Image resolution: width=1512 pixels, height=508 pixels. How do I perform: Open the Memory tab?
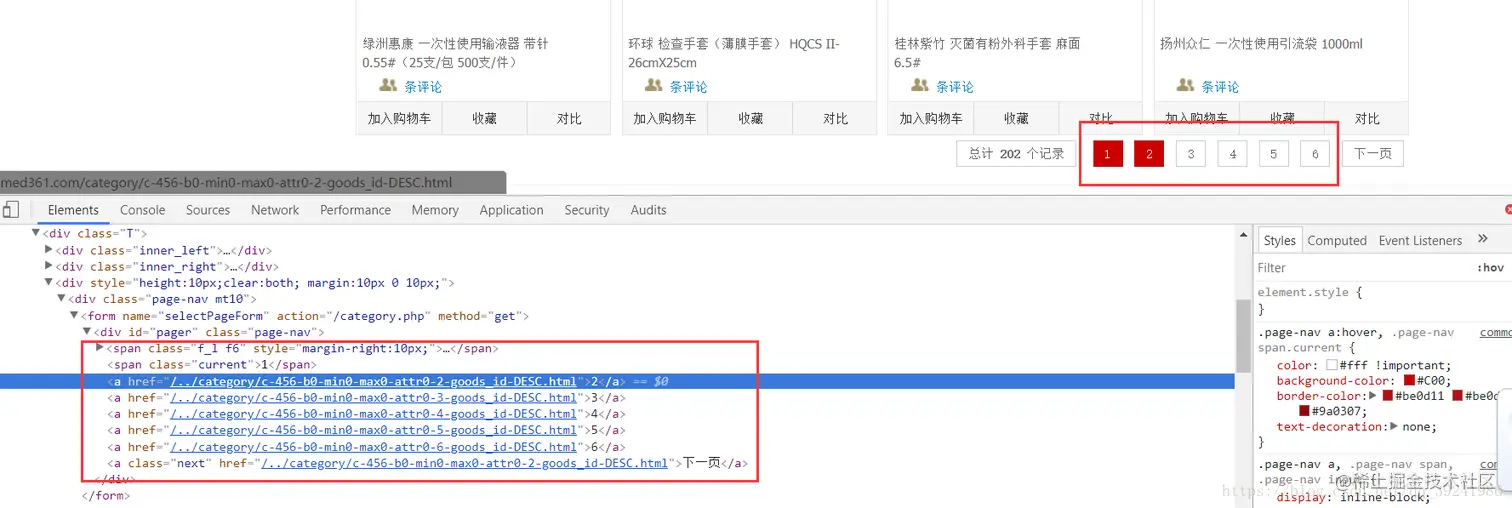(435, 210)
